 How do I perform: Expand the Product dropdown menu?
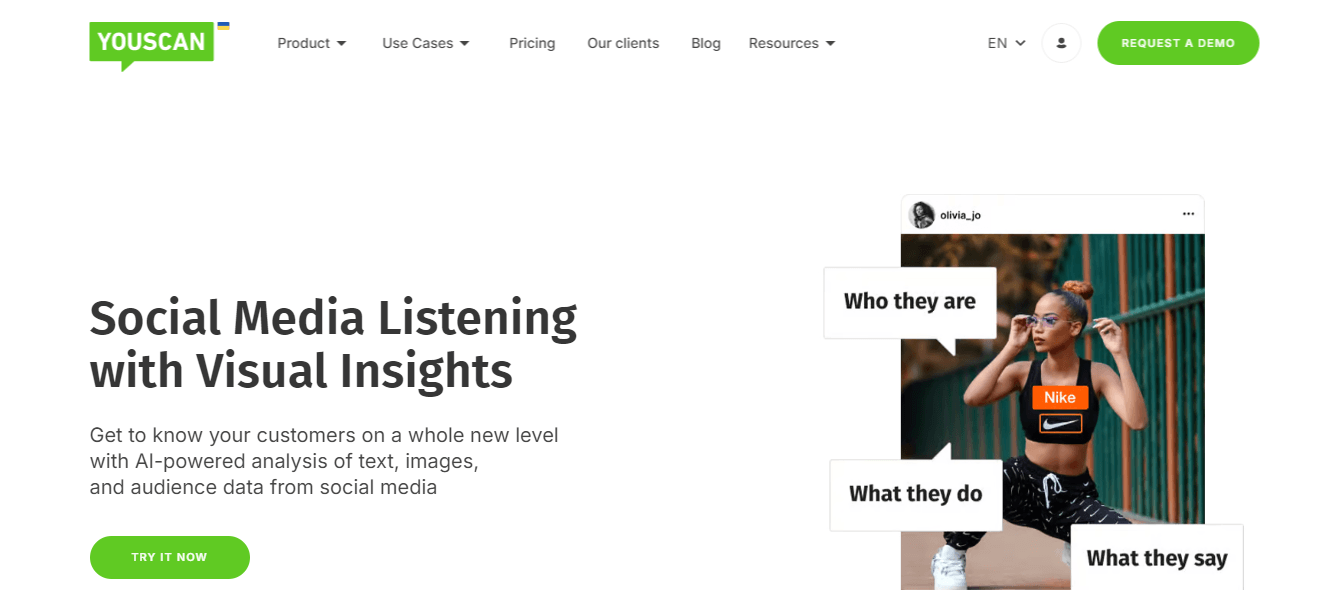(311, 43)
